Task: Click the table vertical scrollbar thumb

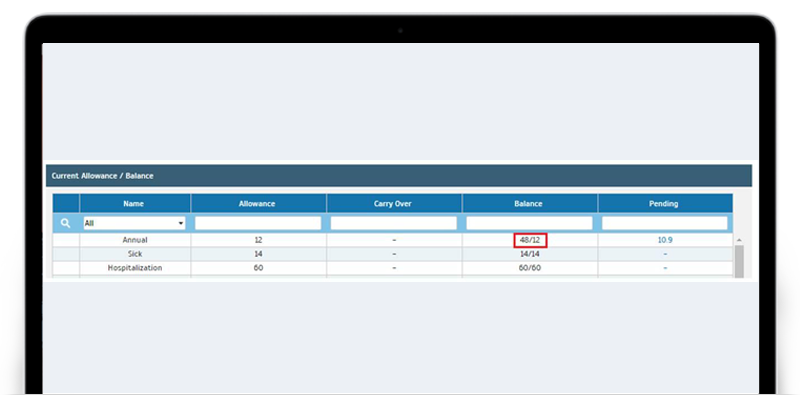Action: click(x=739, y=261)
